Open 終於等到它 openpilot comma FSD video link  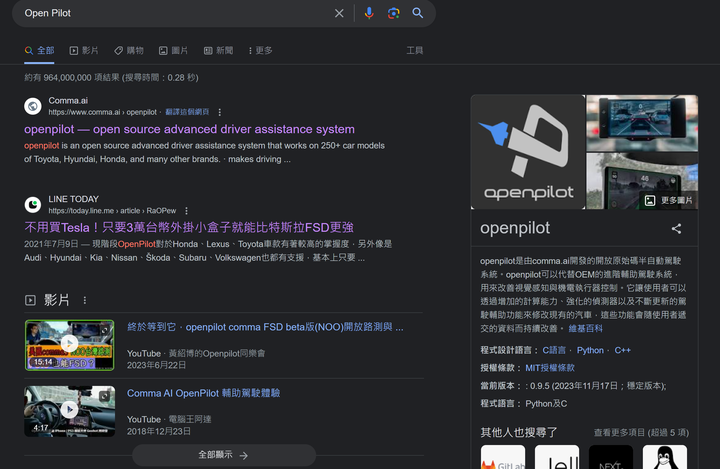click(265, 327)
